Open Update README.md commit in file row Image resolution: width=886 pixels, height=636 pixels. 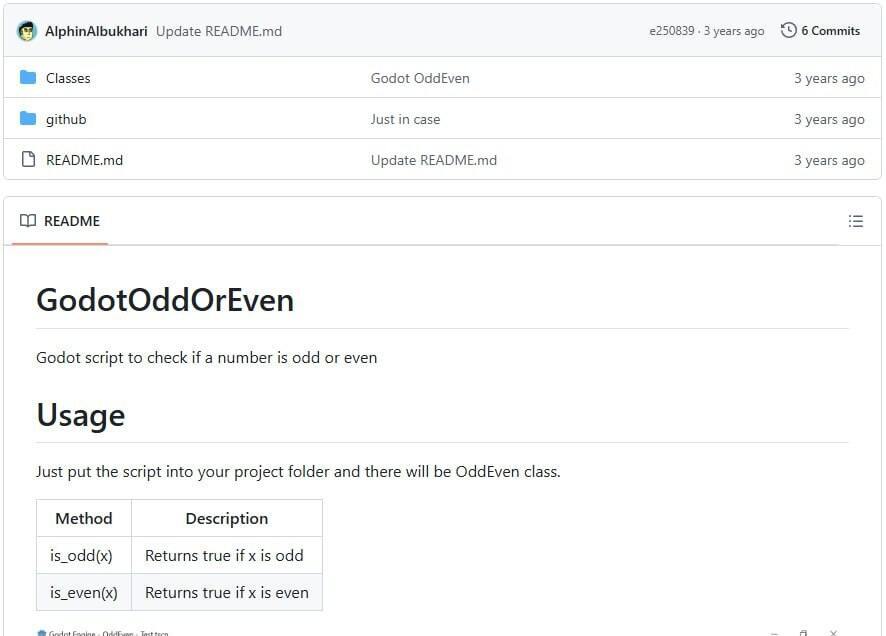pos(433,160)
